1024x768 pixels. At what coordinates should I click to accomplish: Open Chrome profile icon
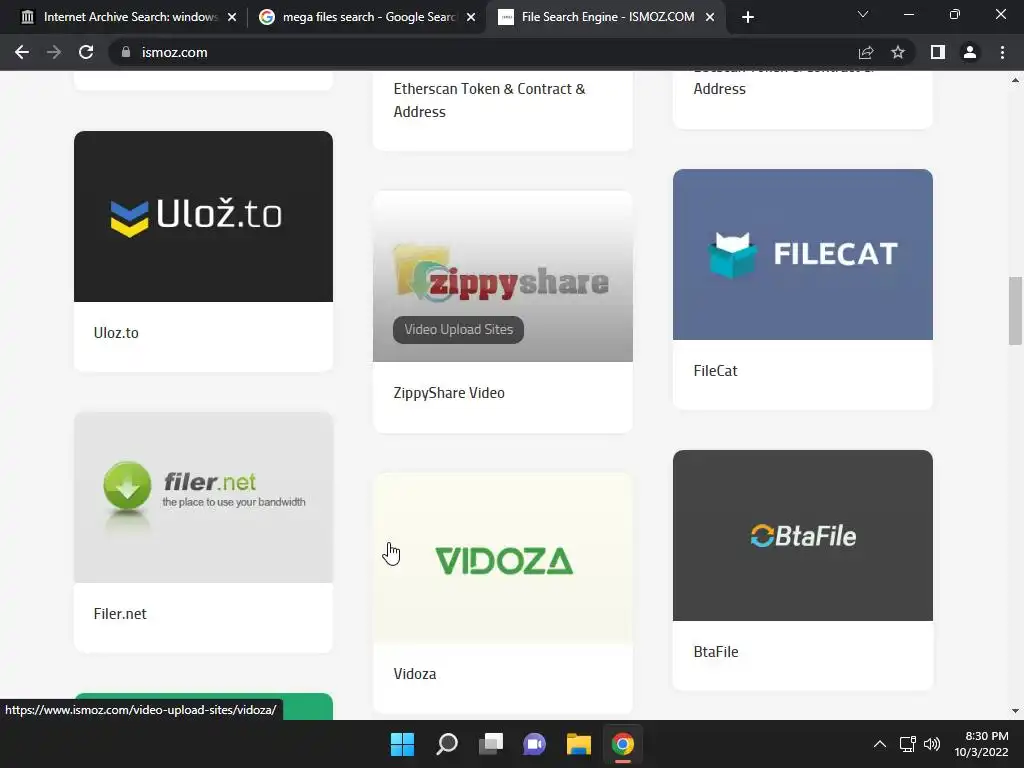970,52
